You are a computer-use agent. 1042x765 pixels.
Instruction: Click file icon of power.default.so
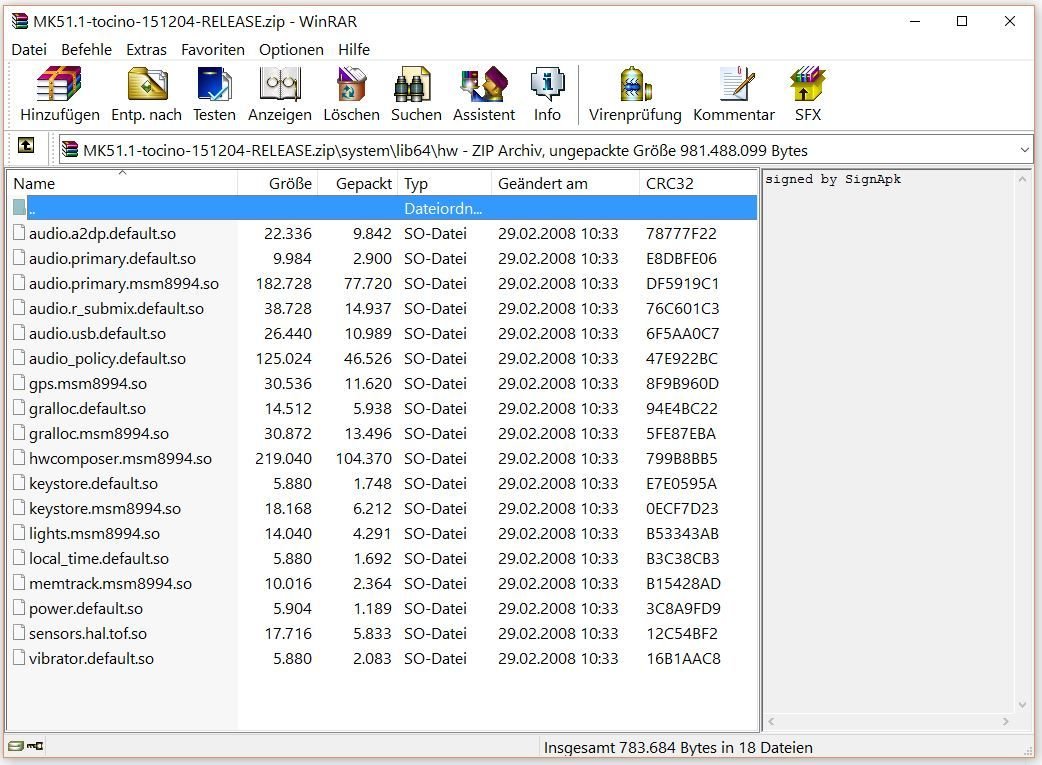tap(19, 608)
